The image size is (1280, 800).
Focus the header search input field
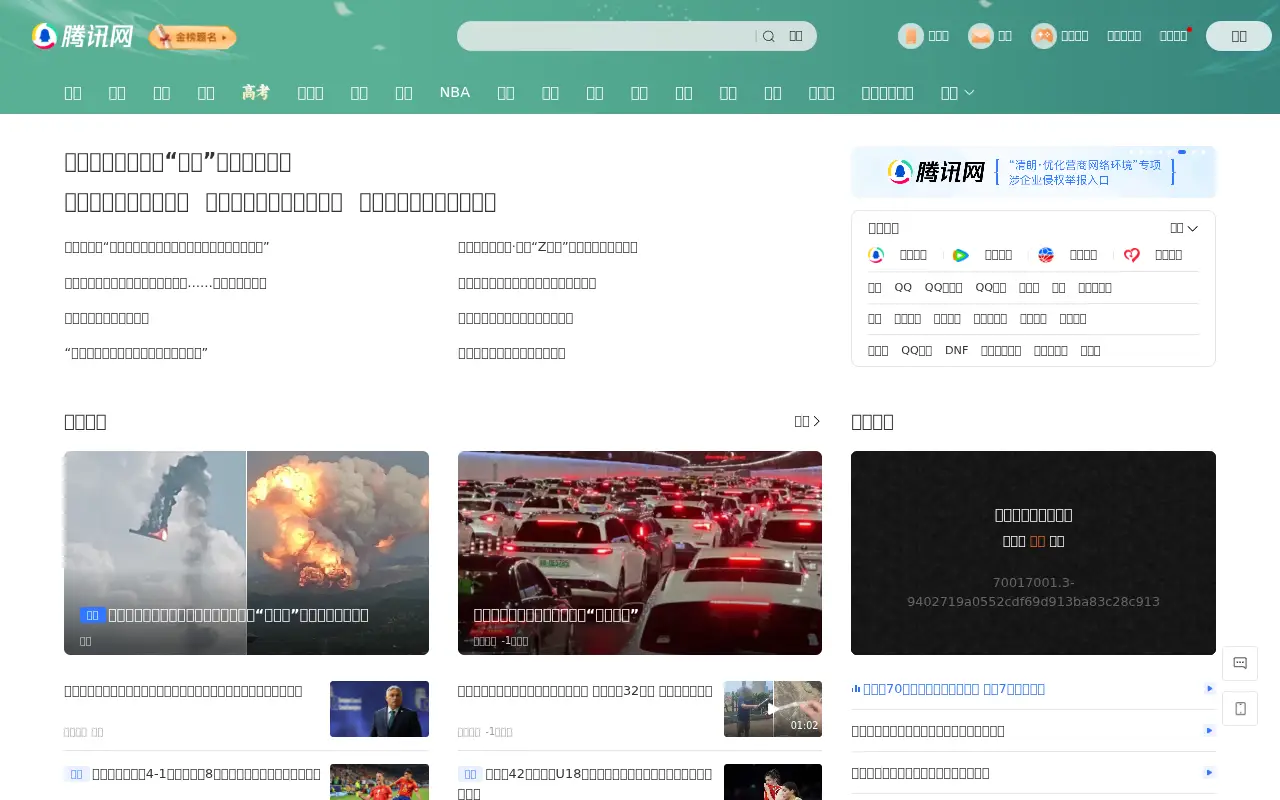[x=606, y=36]
